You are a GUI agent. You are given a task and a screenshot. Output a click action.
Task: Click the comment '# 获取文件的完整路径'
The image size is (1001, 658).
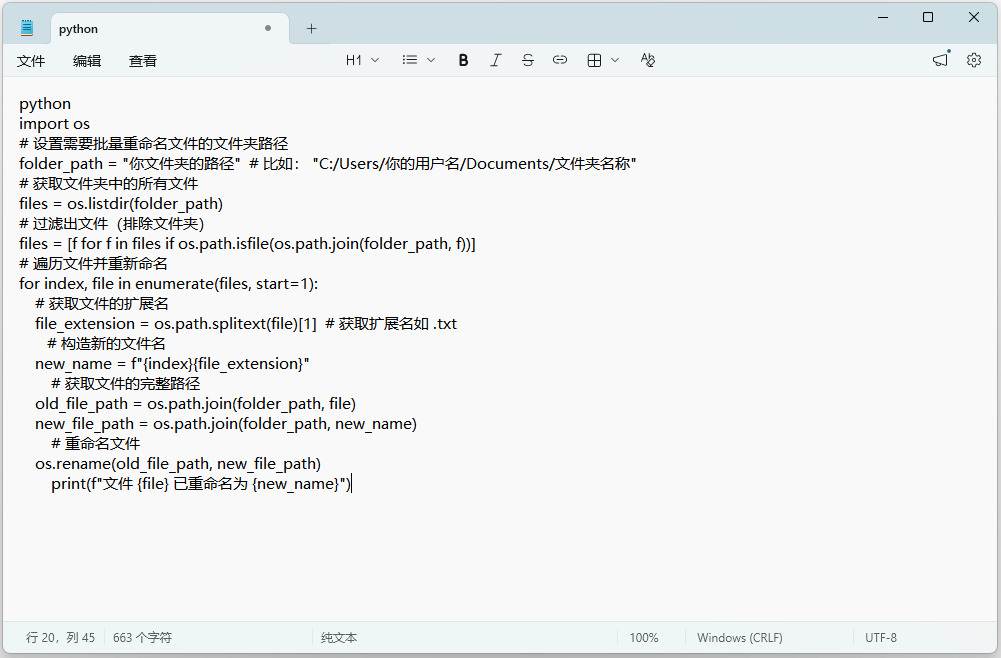[126, 384]
